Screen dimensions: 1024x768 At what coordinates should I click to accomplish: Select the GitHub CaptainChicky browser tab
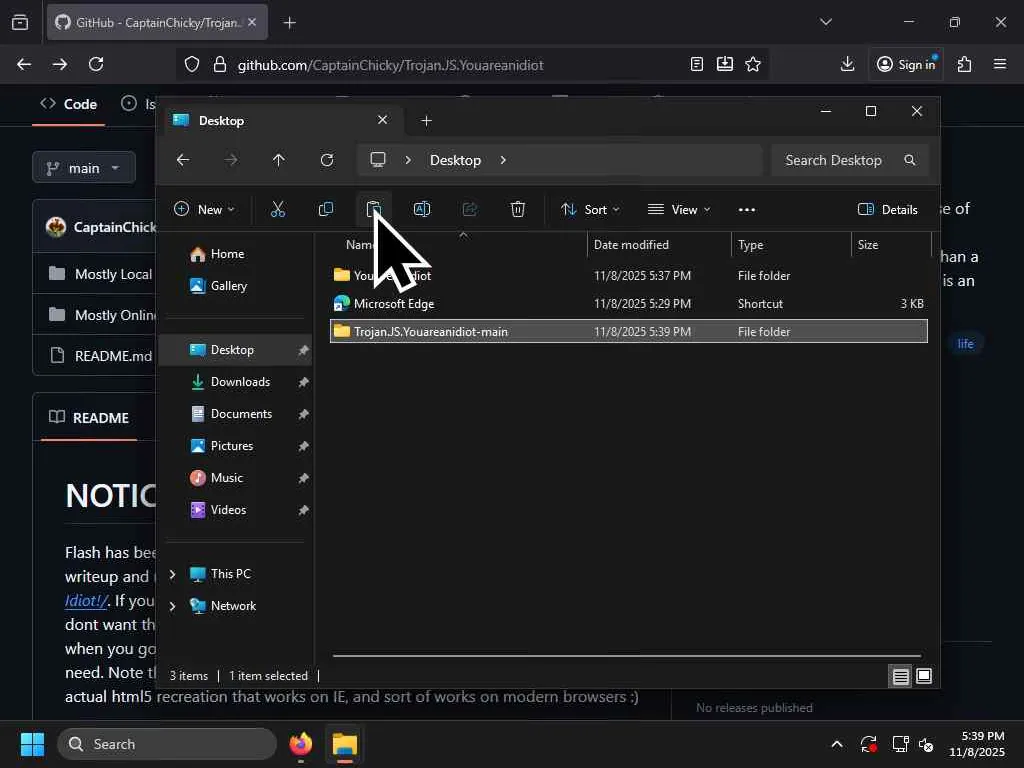[x=157, y=23]
